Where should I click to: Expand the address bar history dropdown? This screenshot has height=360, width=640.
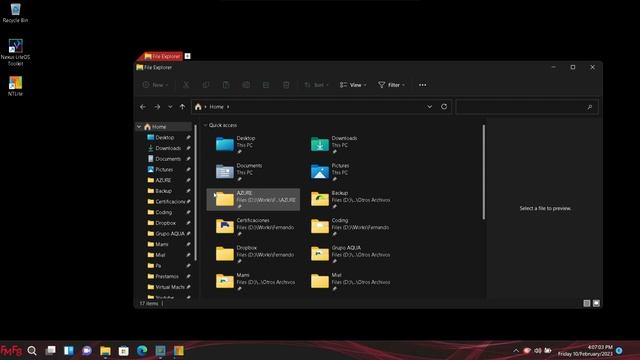(429, 107)
